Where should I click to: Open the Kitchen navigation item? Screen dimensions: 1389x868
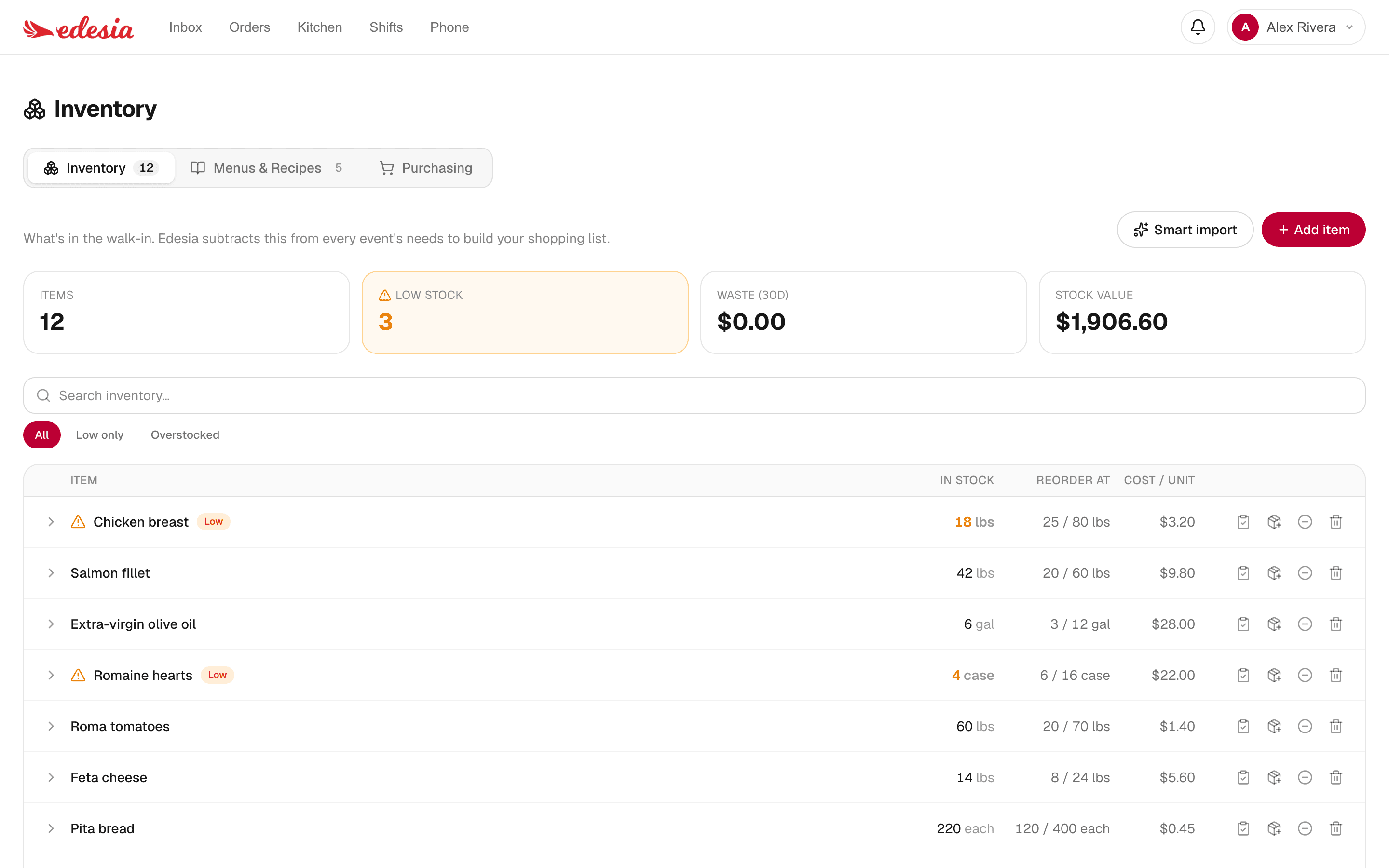click(320, 27)
